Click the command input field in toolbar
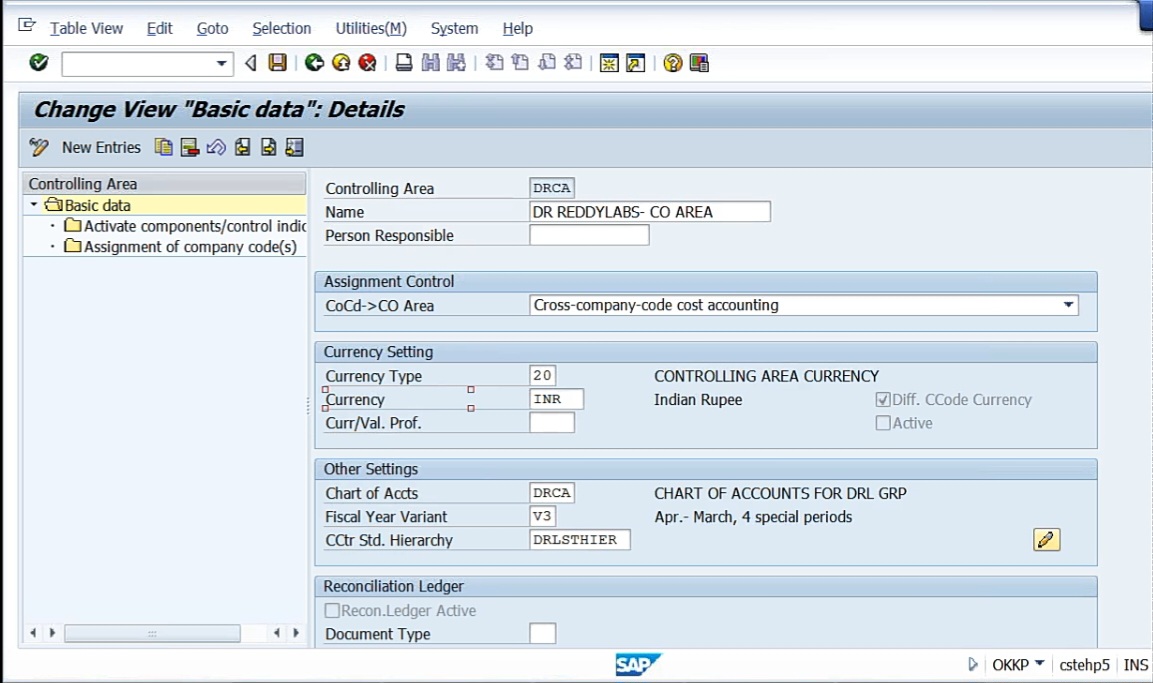This screenshot has height=683, width=1153. pos(147,64)
